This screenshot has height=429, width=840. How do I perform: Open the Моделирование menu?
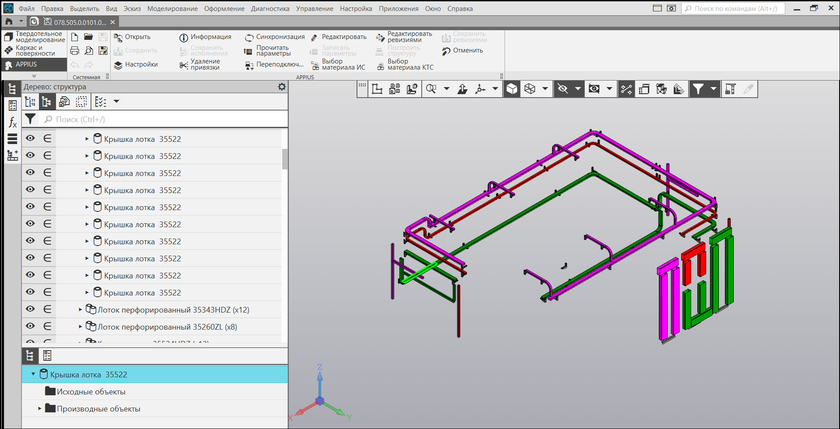tap(173, 8)
